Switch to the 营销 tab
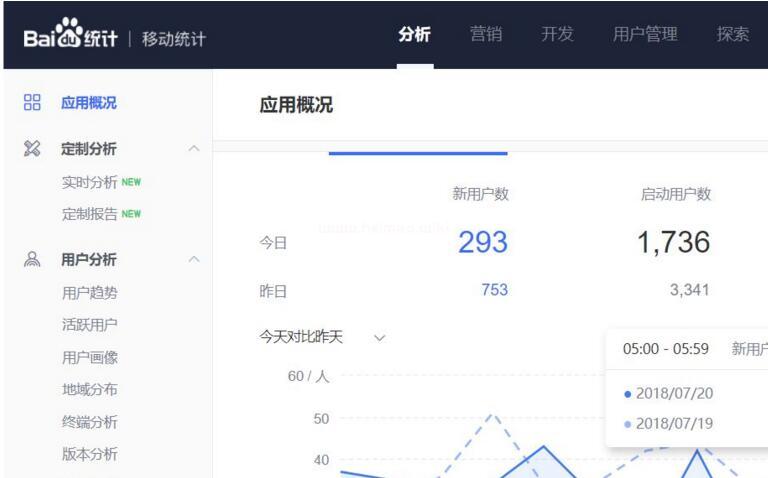Screen dimensions: 768x478 point(486,34)
